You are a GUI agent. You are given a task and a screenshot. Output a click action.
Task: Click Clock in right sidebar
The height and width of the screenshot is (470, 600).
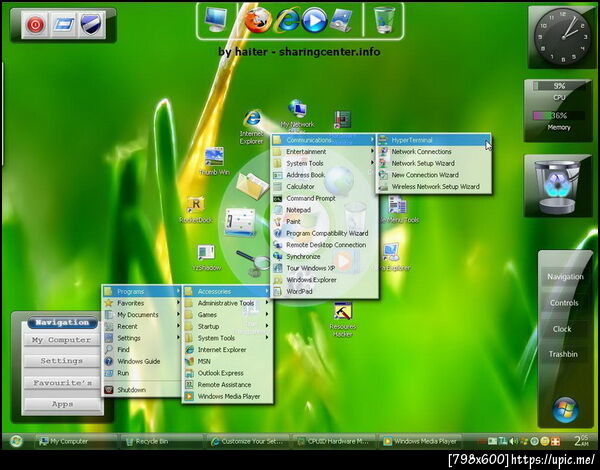[562, 329]
